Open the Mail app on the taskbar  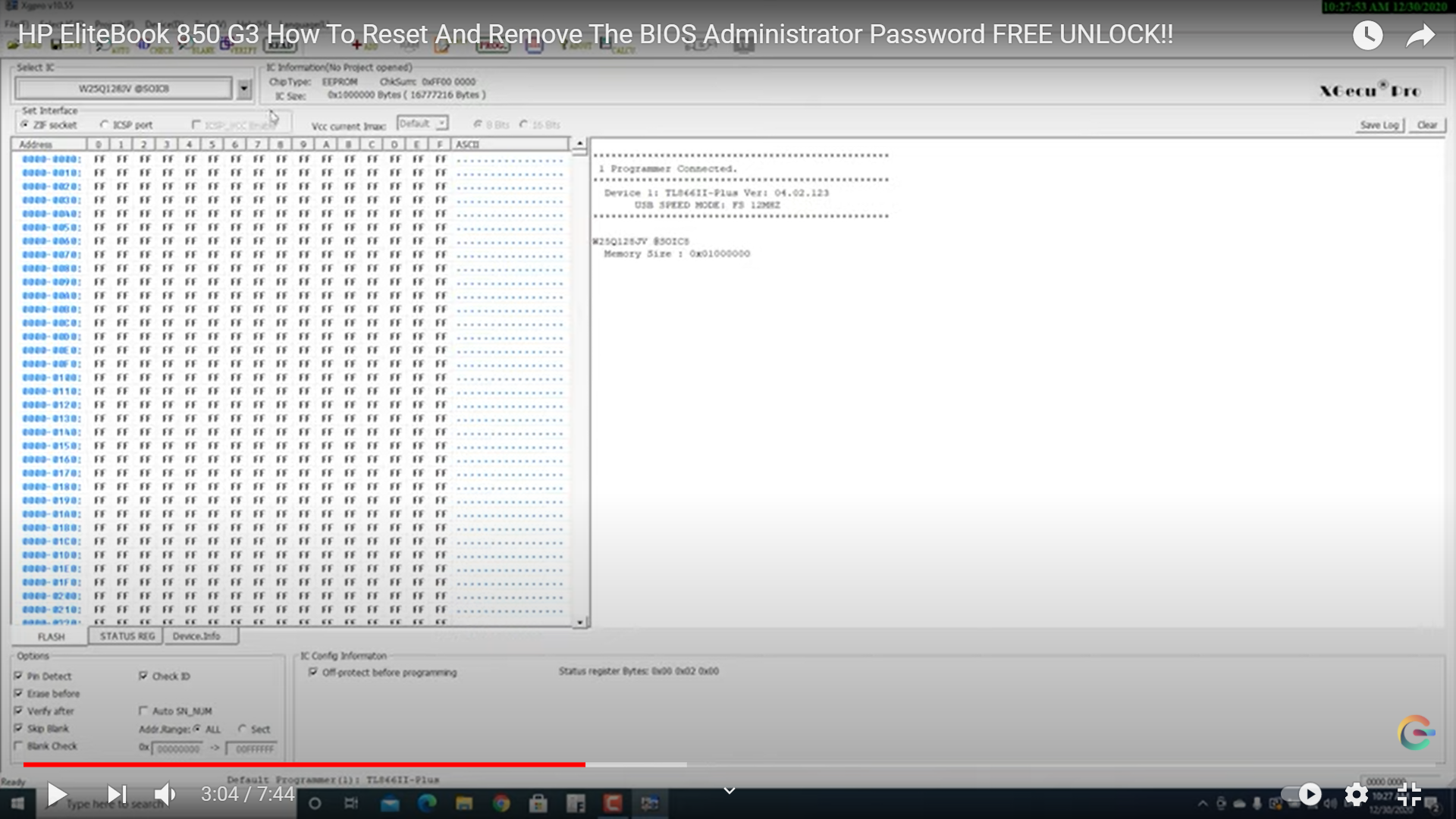(389, 803)
